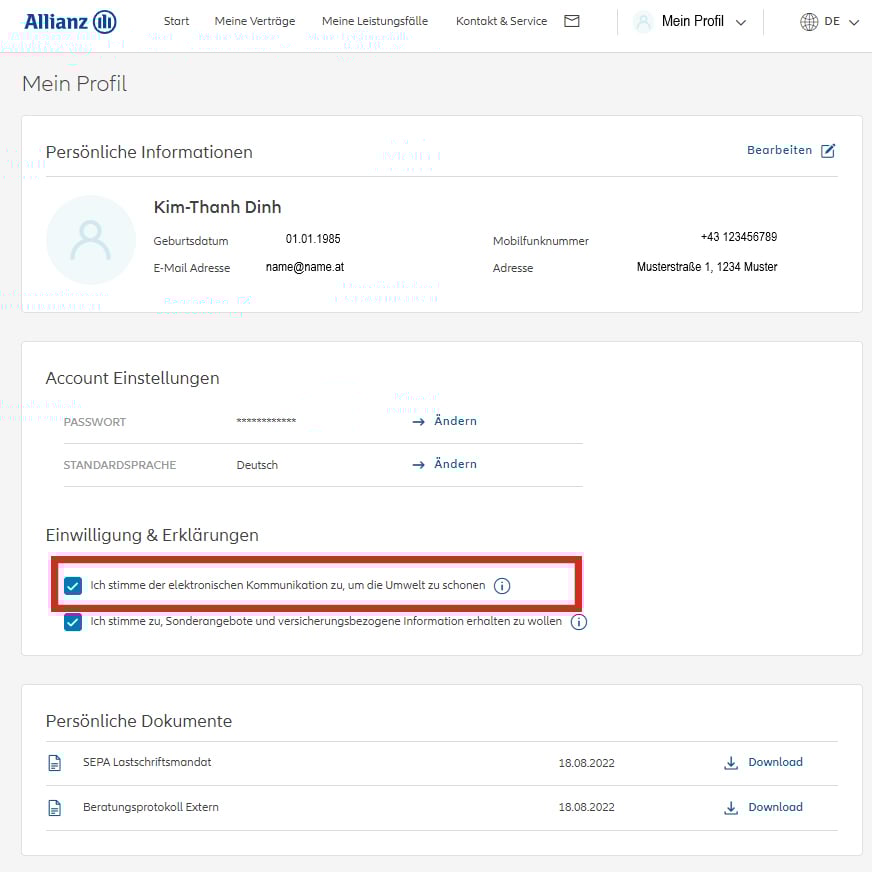Go to Meine Leistungsfälle menu
Image resolution: width=872 pixels, height=872 pixels.
pos(375,21)
